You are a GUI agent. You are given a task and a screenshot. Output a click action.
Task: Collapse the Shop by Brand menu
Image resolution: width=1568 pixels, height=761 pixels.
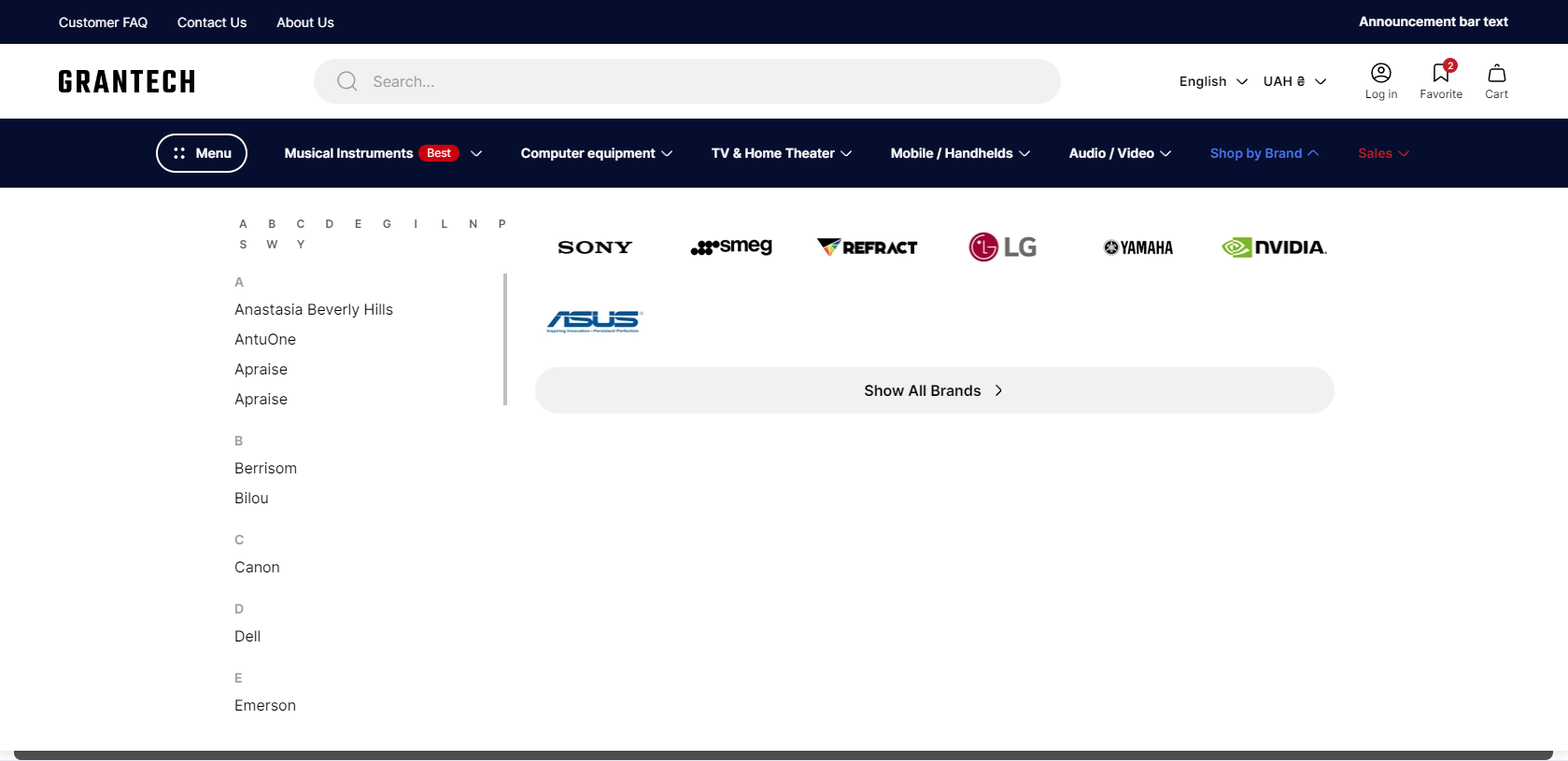pos(1264,153)
